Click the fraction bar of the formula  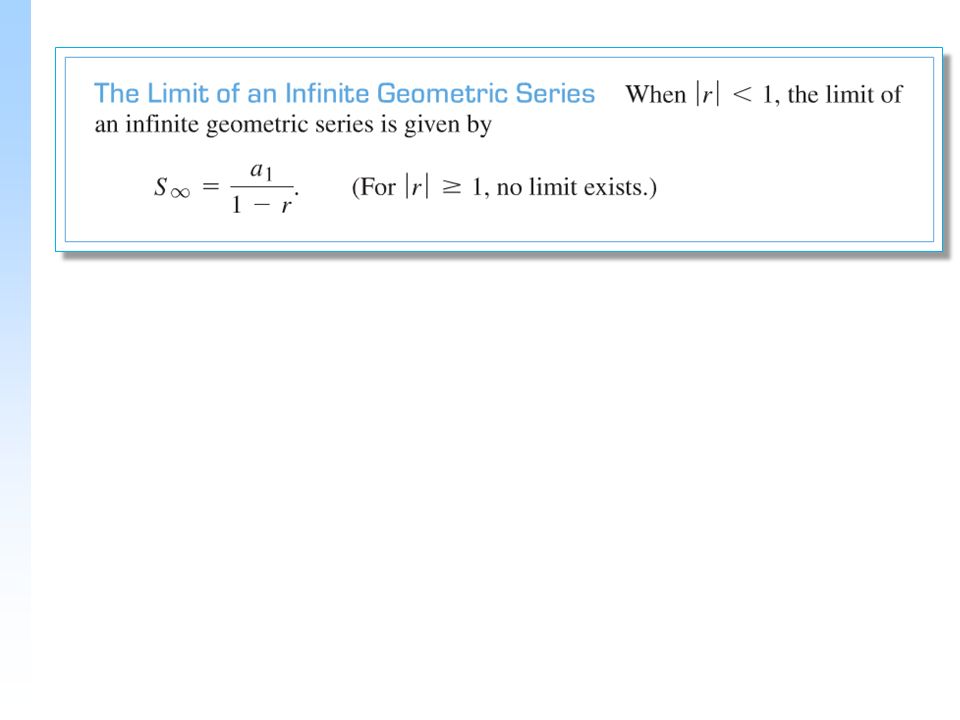tap(261, 186)
